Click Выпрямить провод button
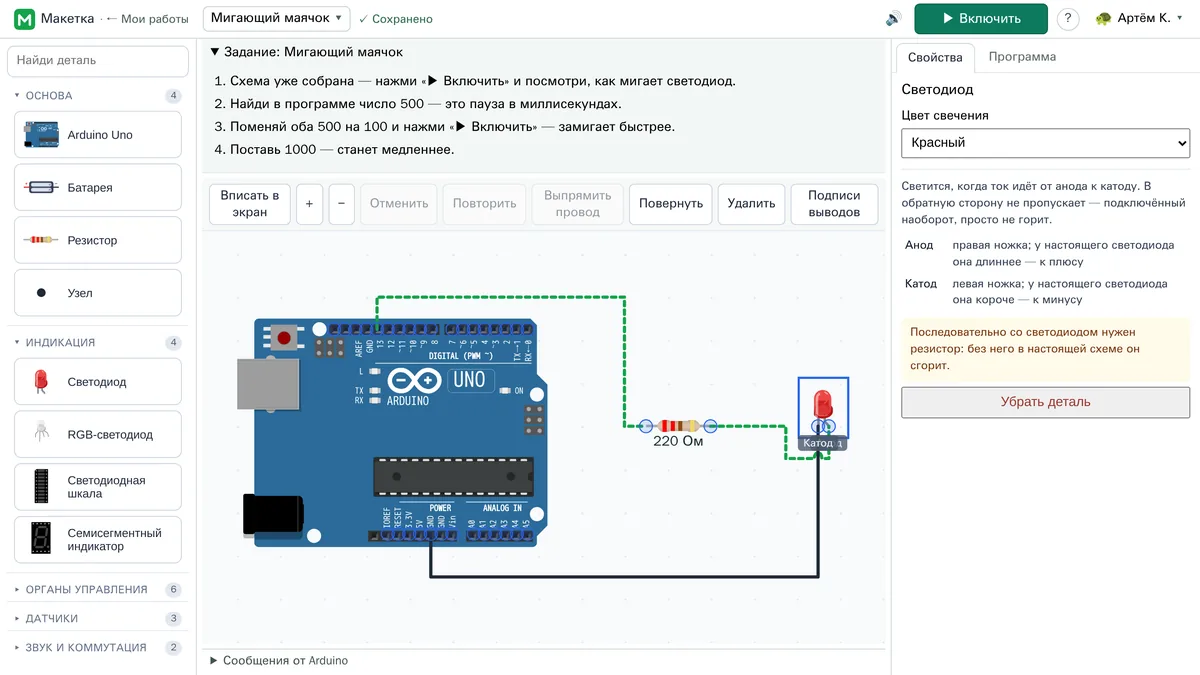This screenshot has height=675, width=1200. click(578, 203)
